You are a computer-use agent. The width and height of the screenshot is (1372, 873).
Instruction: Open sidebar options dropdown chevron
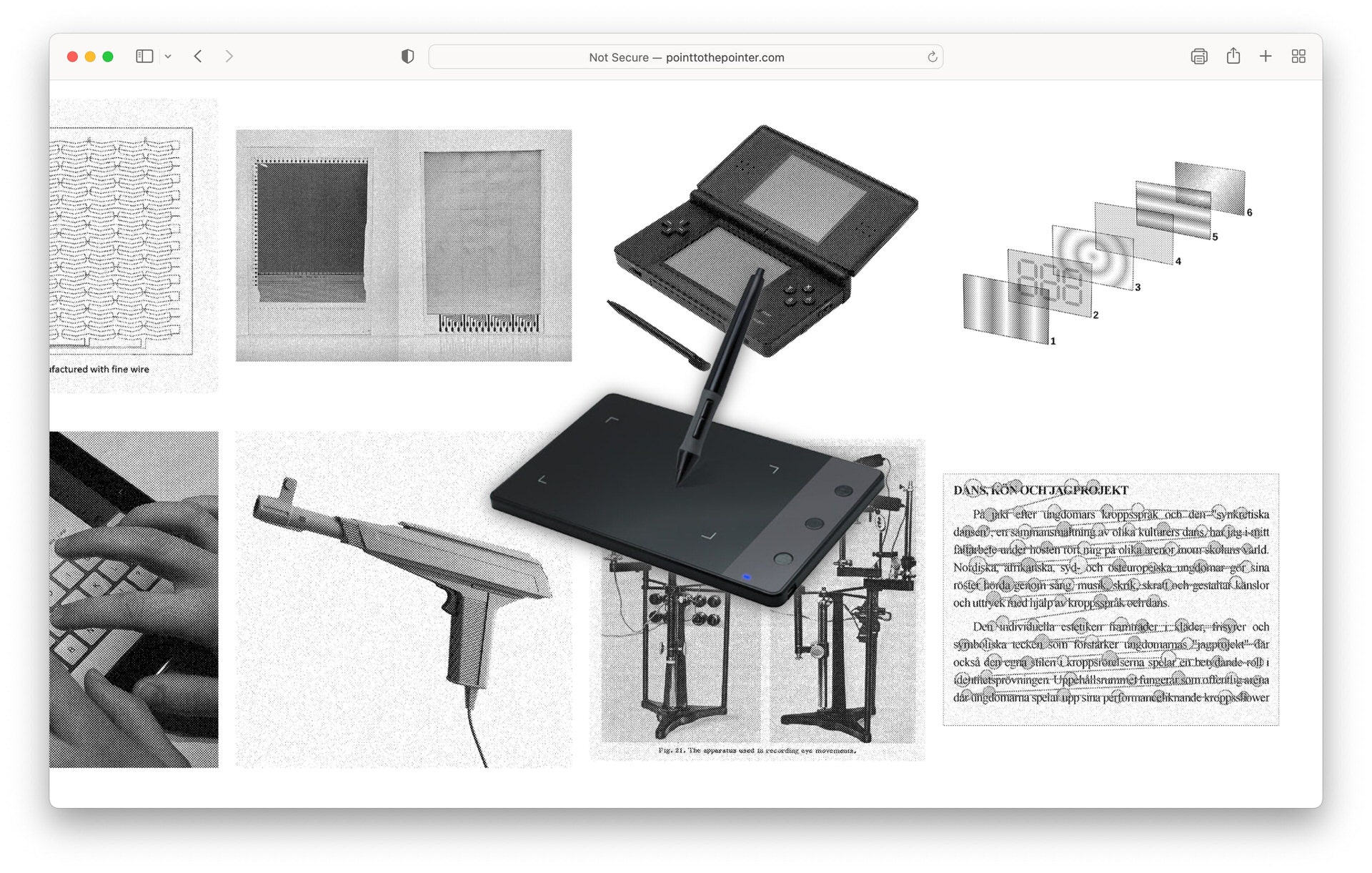pos(168,56)
